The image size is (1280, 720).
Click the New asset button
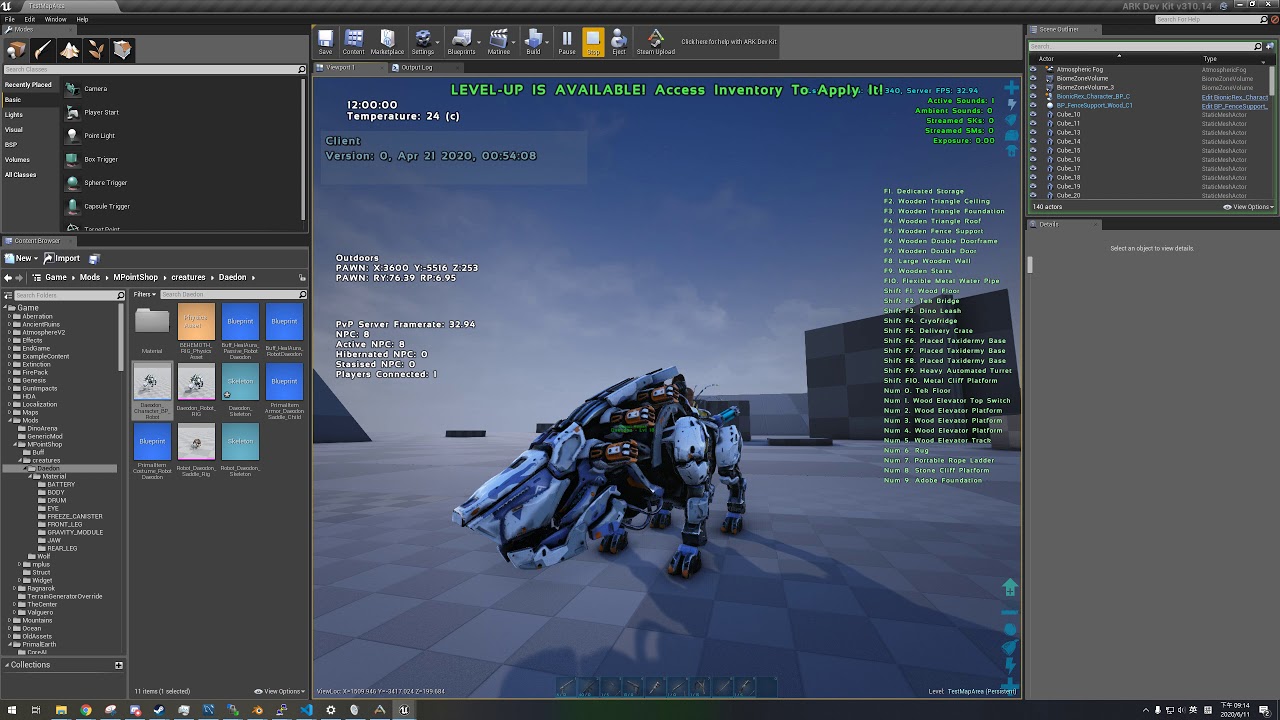[x=19, y=258]
